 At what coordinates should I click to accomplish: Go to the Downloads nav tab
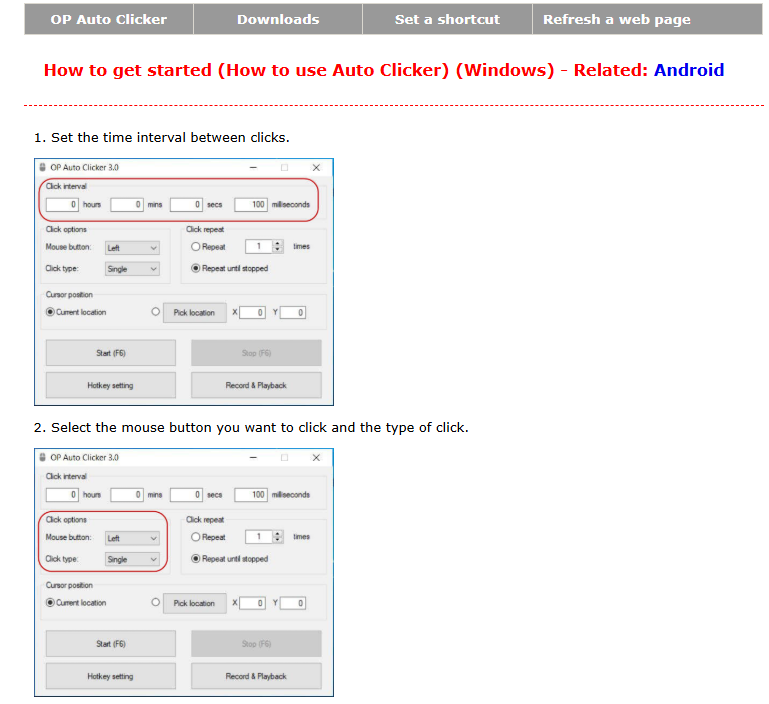coord(278,19)
